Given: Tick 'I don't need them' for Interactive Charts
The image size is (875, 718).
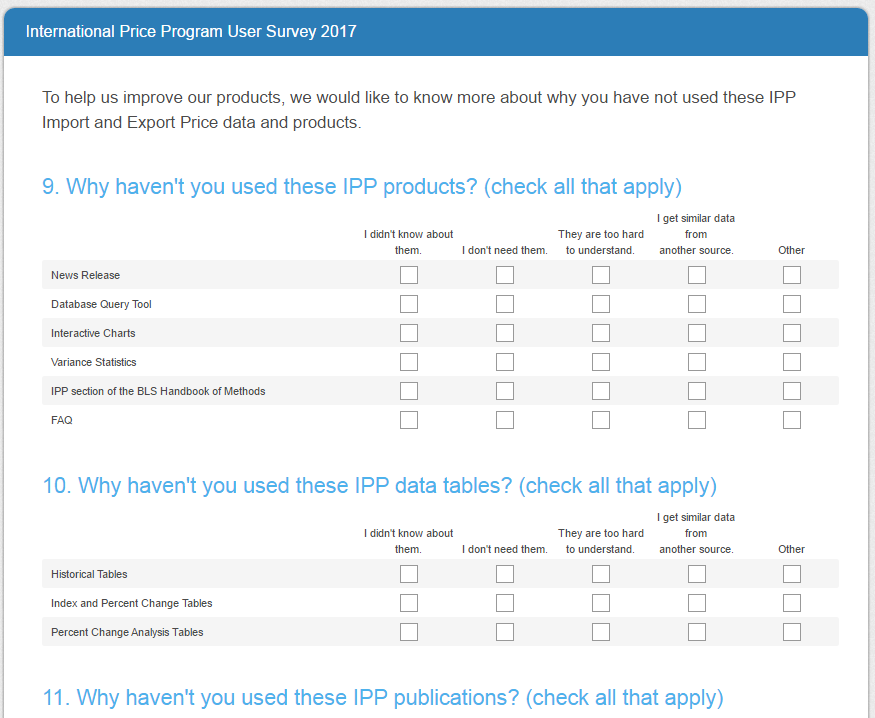Looking at the screenshot, I should point(505,333).
